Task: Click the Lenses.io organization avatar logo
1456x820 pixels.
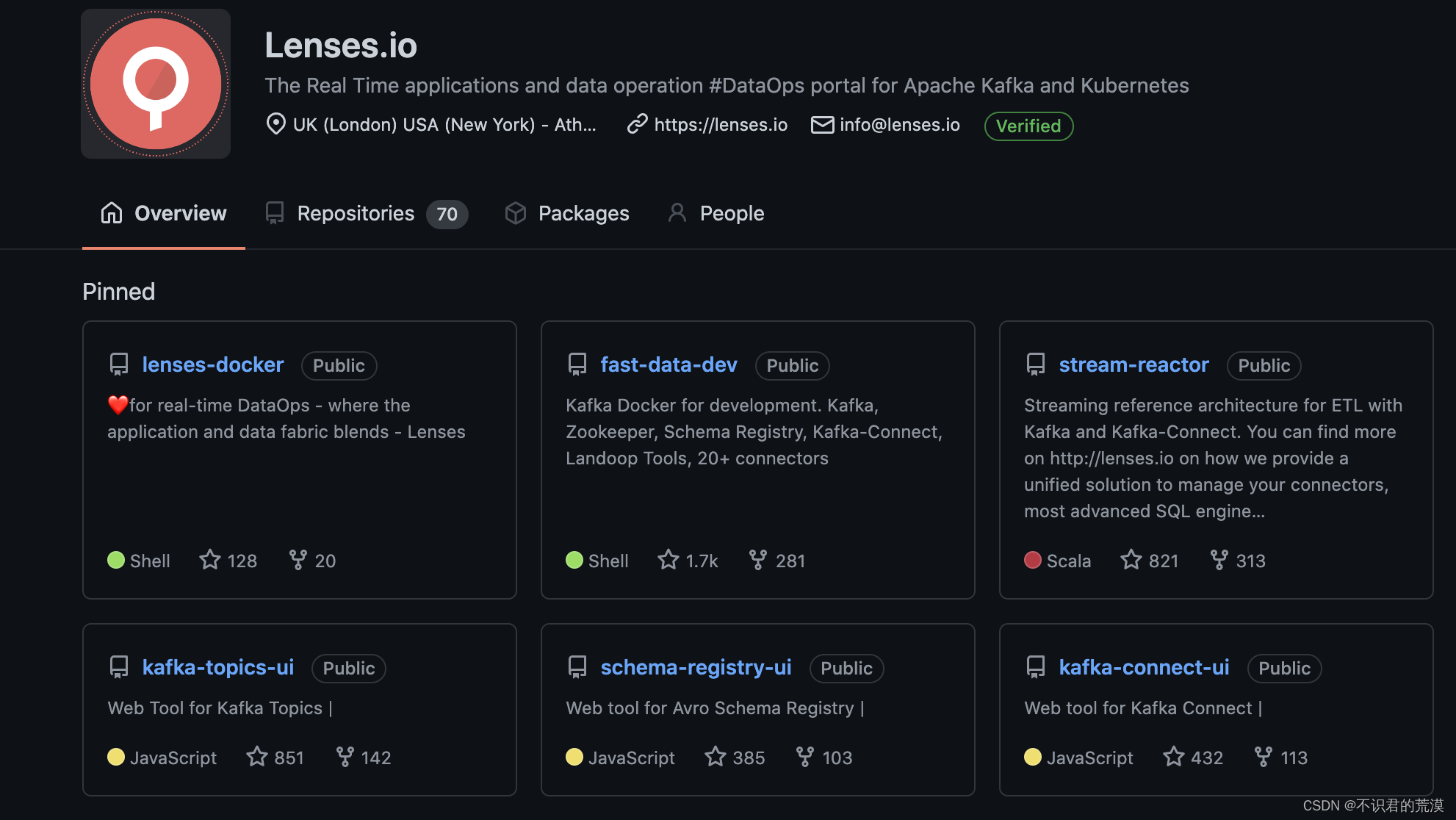Action: [x=156, y=84]
